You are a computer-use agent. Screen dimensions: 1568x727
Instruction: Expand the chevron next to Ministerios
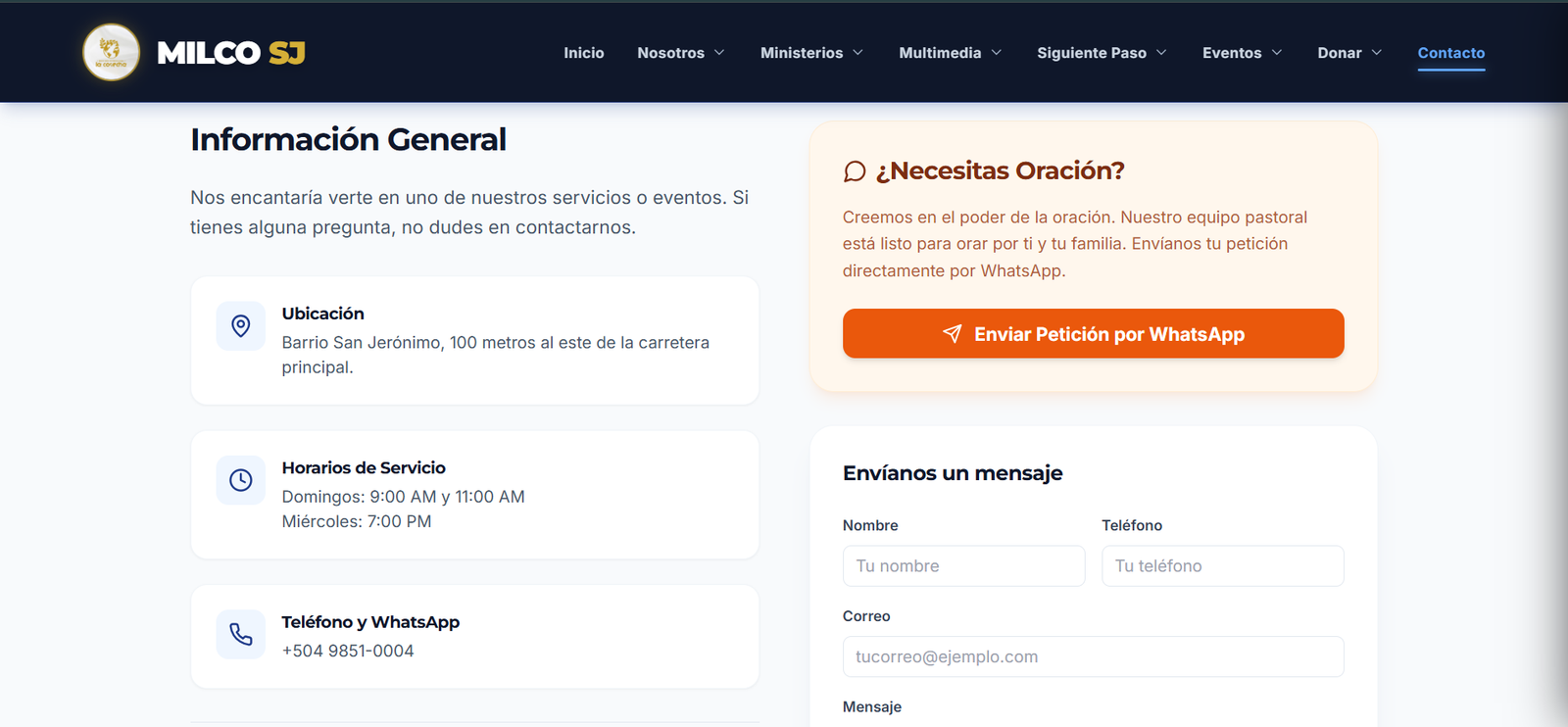857,53
